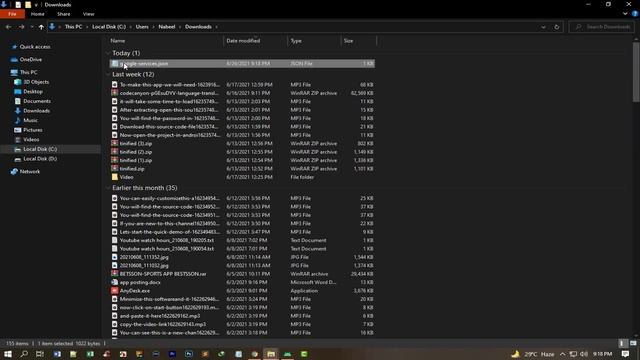640x360 pixels.
Task: Select Desktop in sidebar
Action: tap(33, 92)
